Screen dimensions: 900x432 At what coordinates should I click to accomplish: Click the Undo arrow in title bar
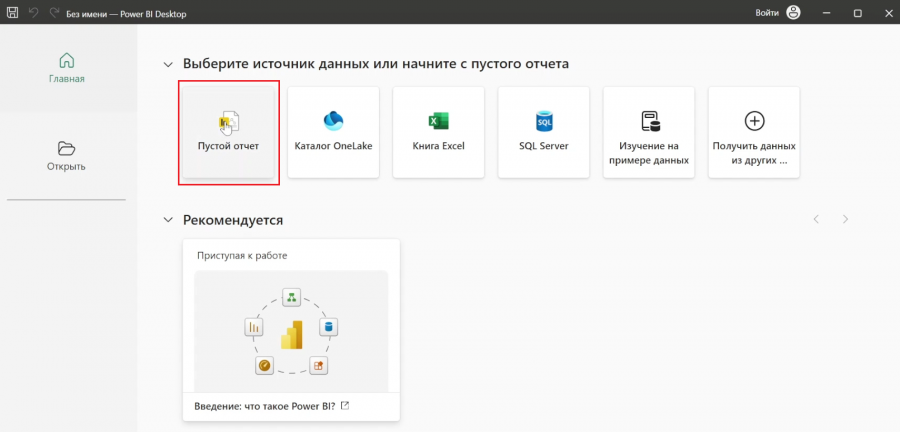(34, 13)
